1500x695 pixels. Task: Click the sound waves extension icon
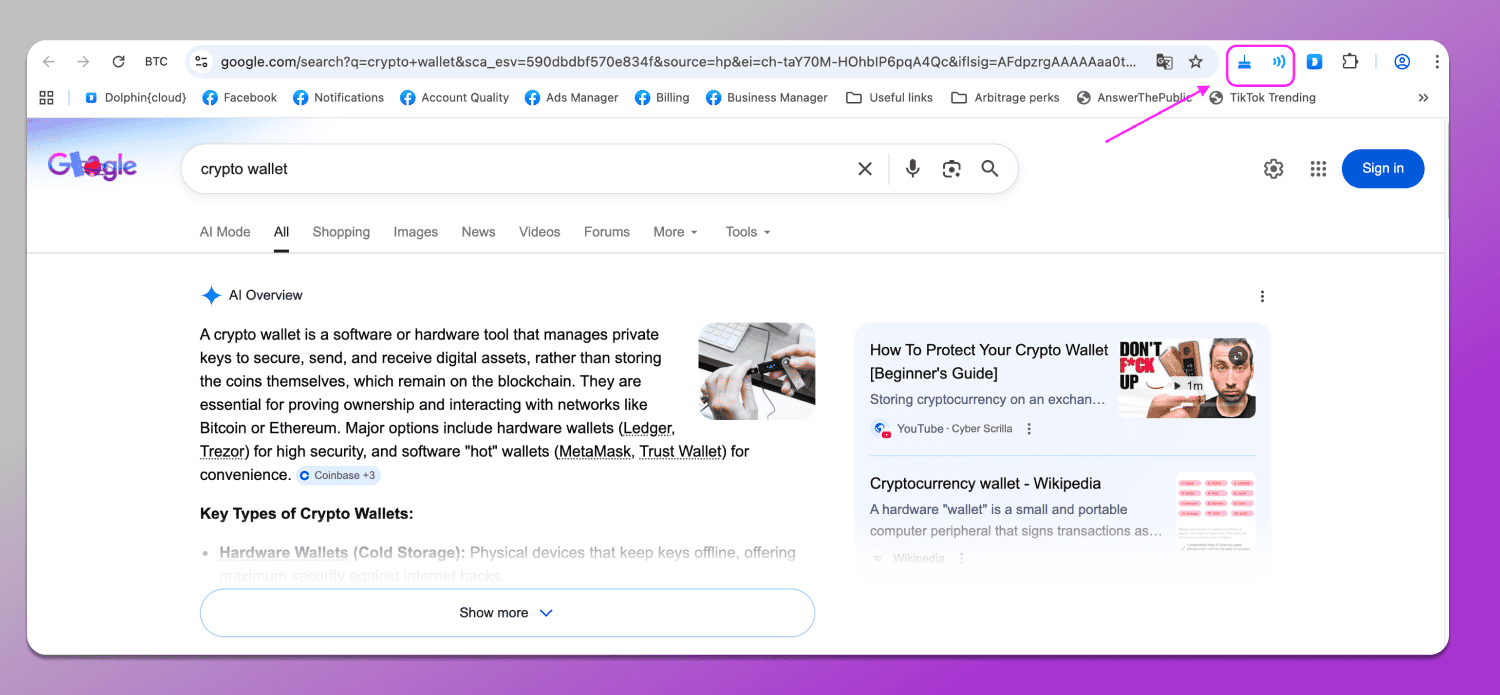coord(1278,62)
